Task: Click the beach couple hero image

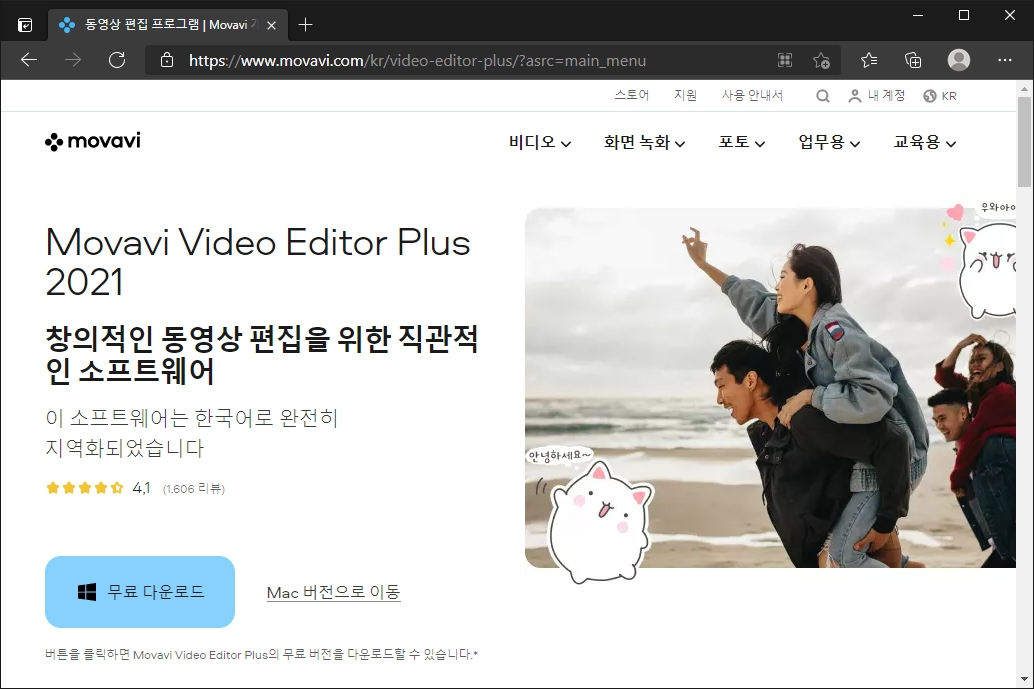Action: 770,388
